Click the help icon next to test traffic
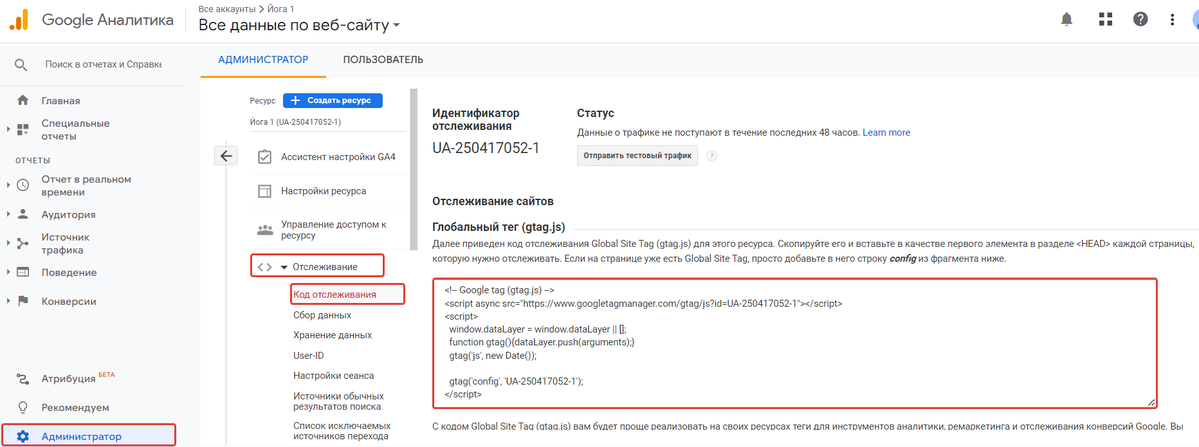Image resolution: width=1199 pixels, height=447 pixels. [712, 156]
